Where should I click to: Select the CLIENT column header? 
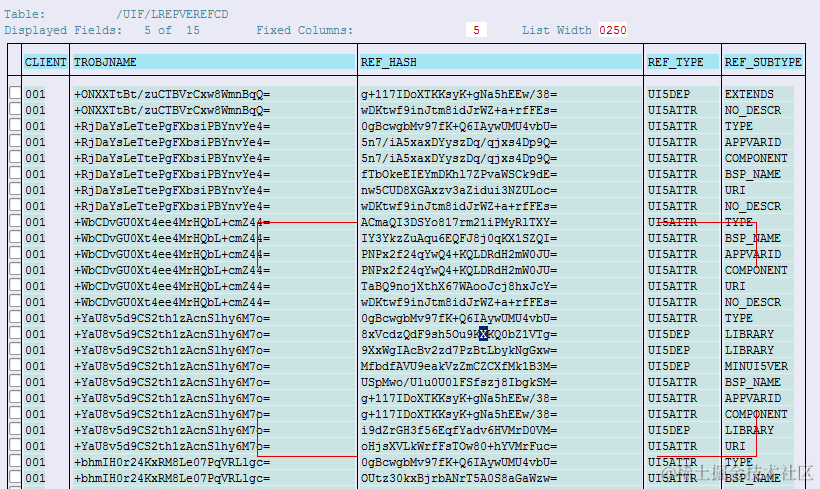coord(45,62)
